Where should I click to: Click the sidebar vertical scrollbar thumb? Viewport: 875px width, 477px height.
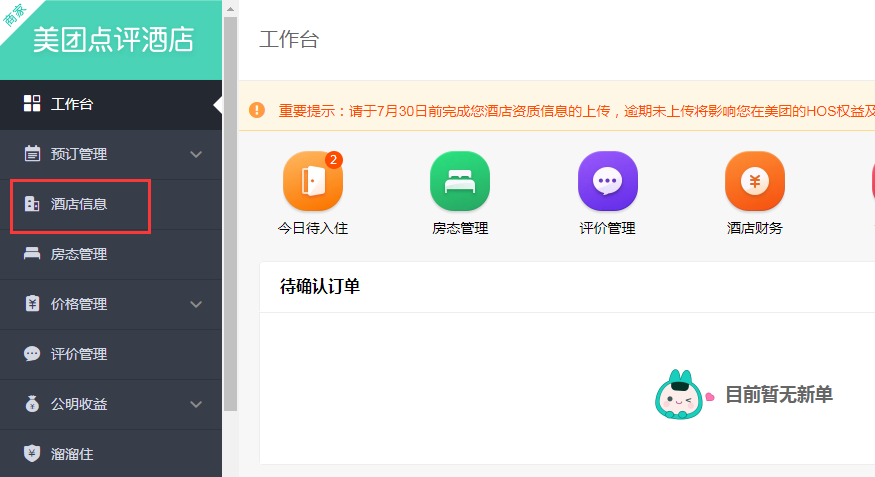click(230, 214)
